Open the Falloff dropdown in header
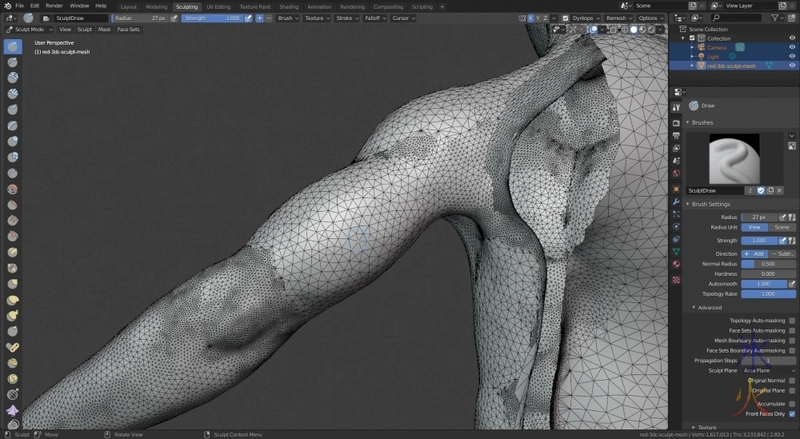The width and height of the screenshot is (800, 439). (x=375, y=18)
